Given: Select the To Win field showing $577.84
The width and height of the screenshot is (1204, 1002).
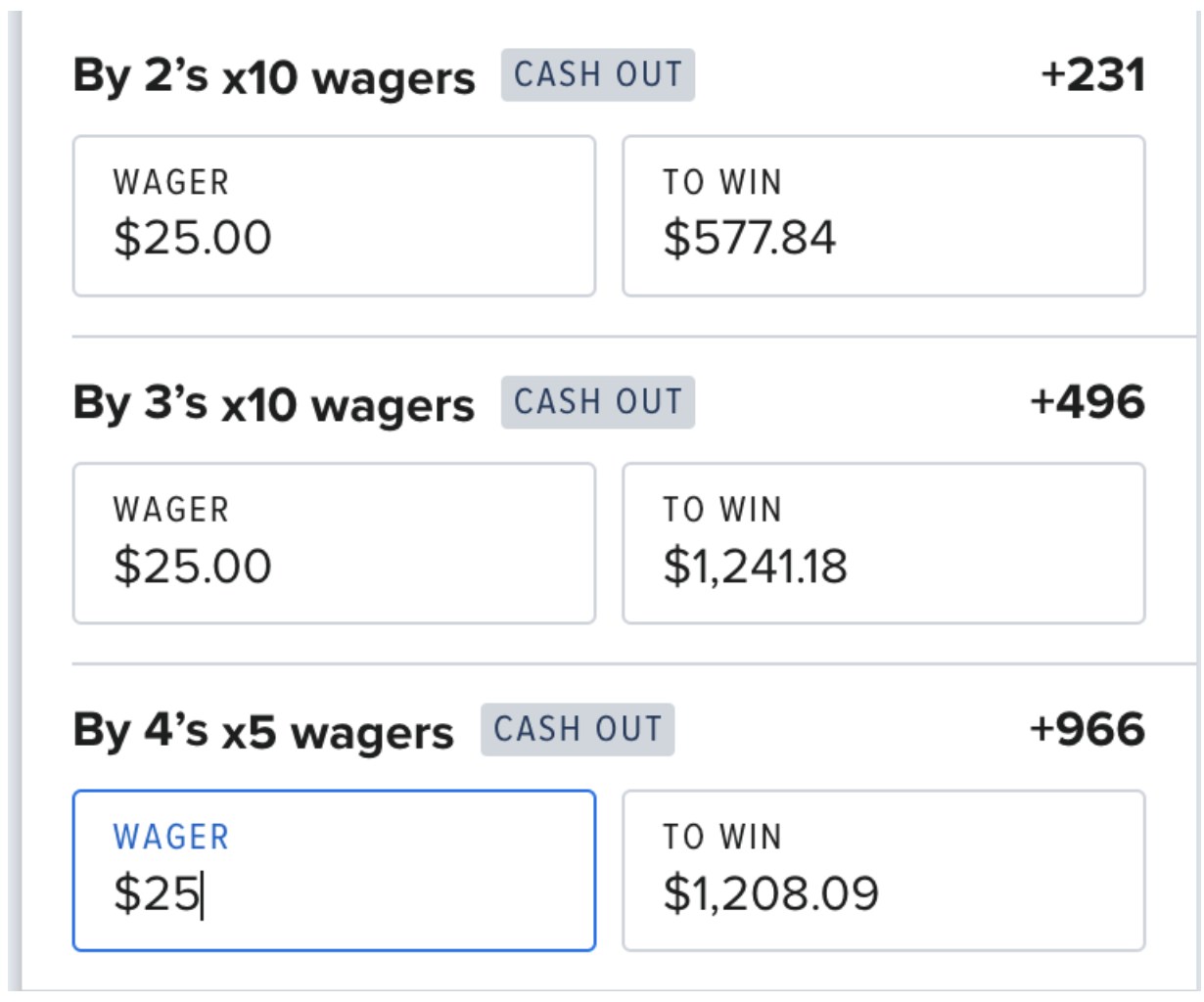Looking at the screenshot, I should tap(883, 216).
